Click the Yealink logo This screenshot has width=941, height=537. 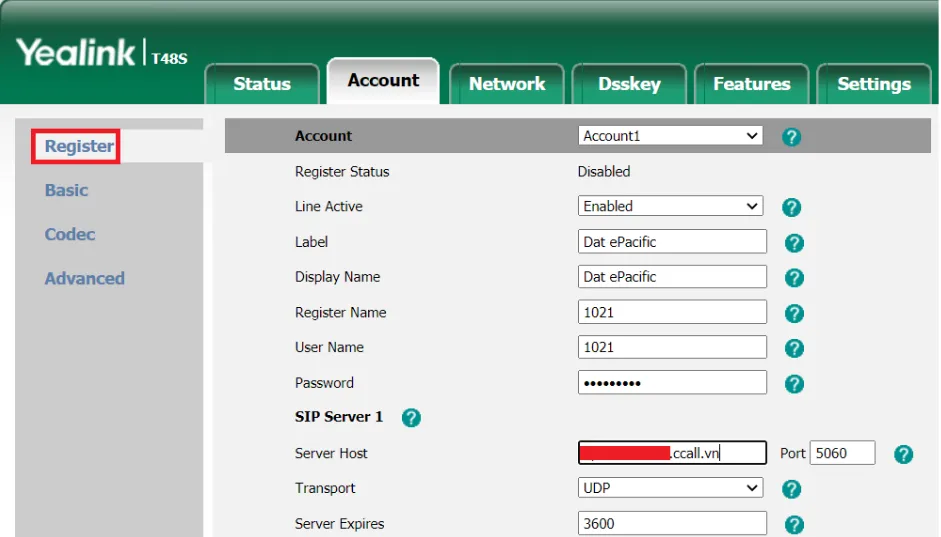pyautogui.click(x=76, y=52)
